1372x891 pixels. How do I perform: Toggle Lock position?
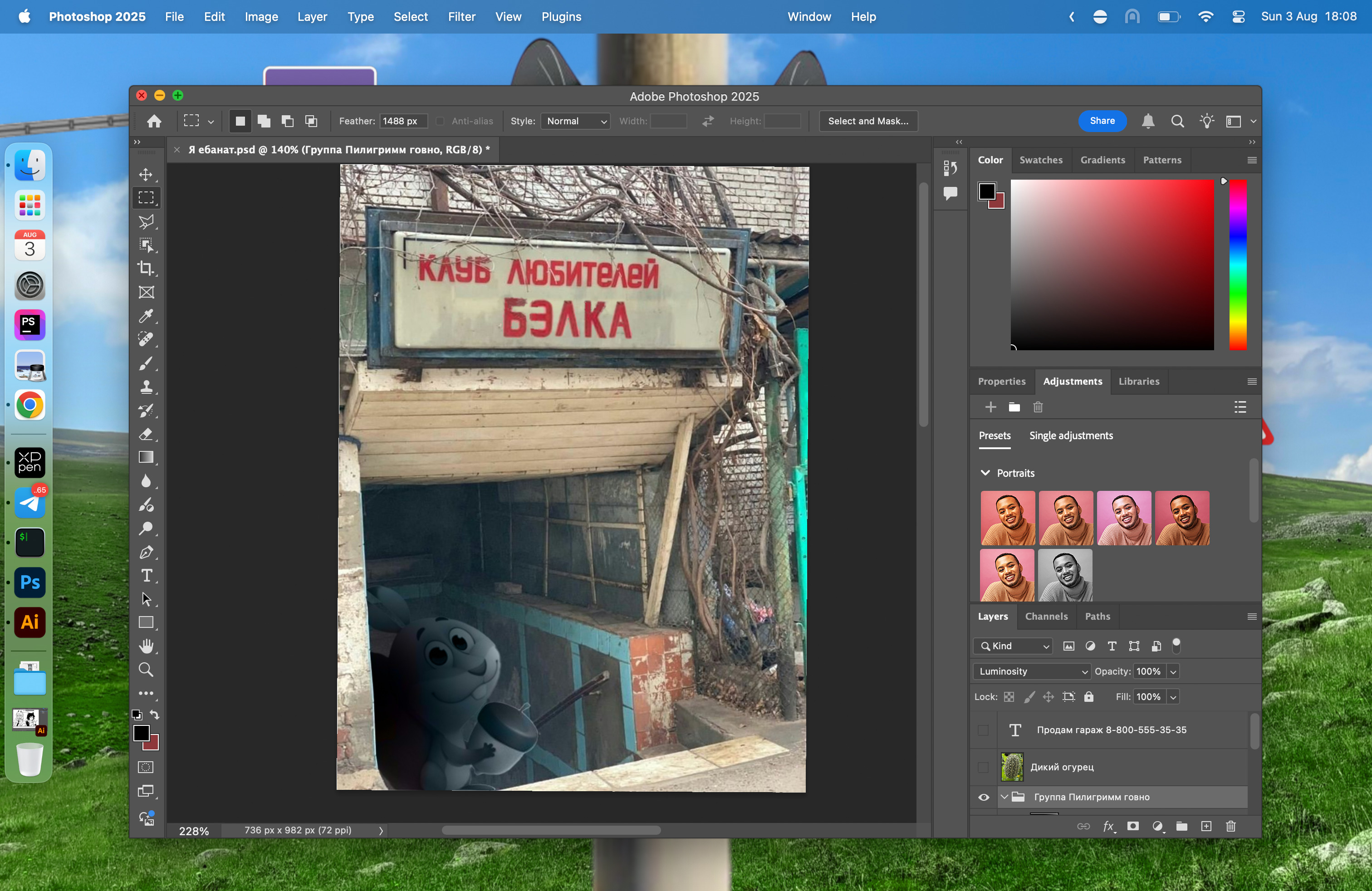point(1049,697)
